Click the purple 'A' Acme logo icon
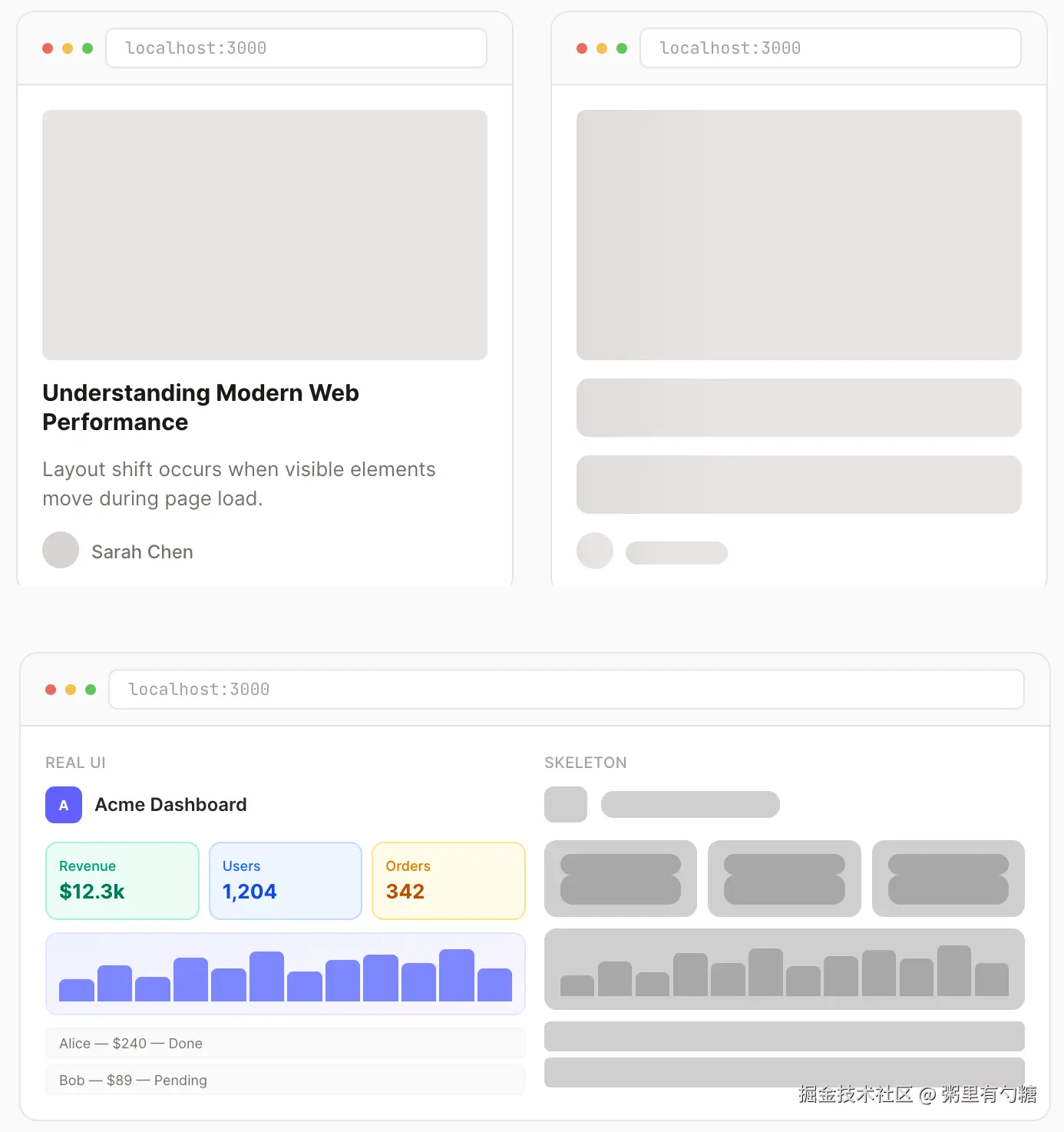Image resolution: width=1064 pixels, height=1132 pixels. tap(64, 805)
